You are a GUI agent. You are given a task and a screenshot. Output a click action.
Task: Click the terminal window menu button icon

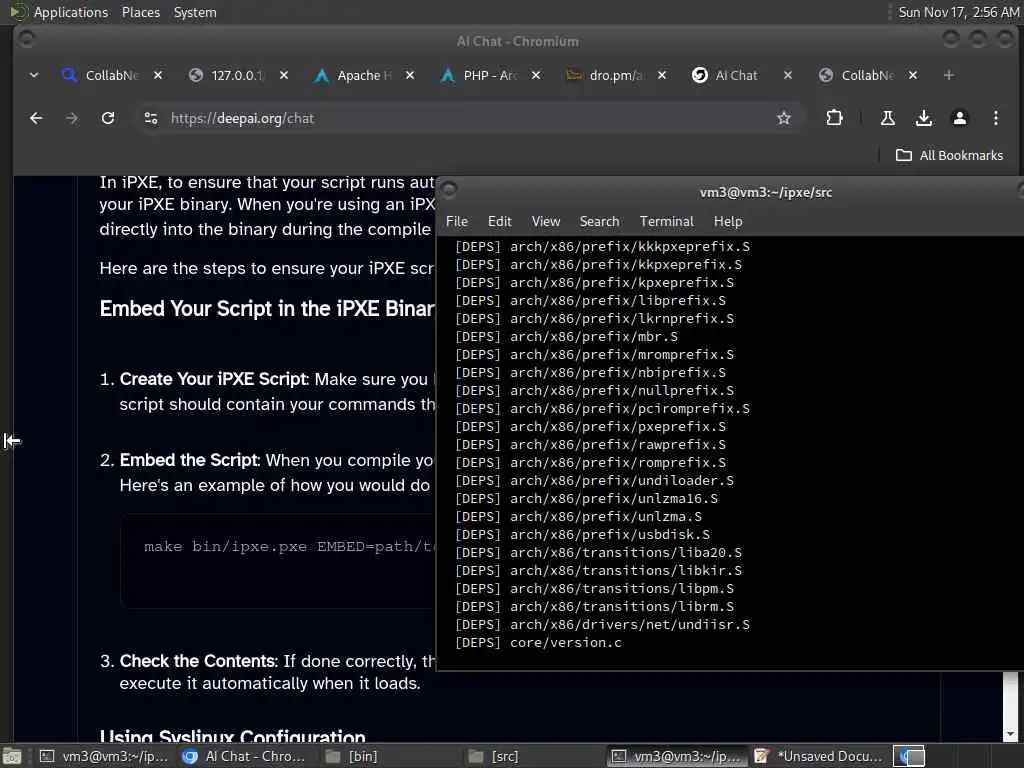click(x=449, y=190)
